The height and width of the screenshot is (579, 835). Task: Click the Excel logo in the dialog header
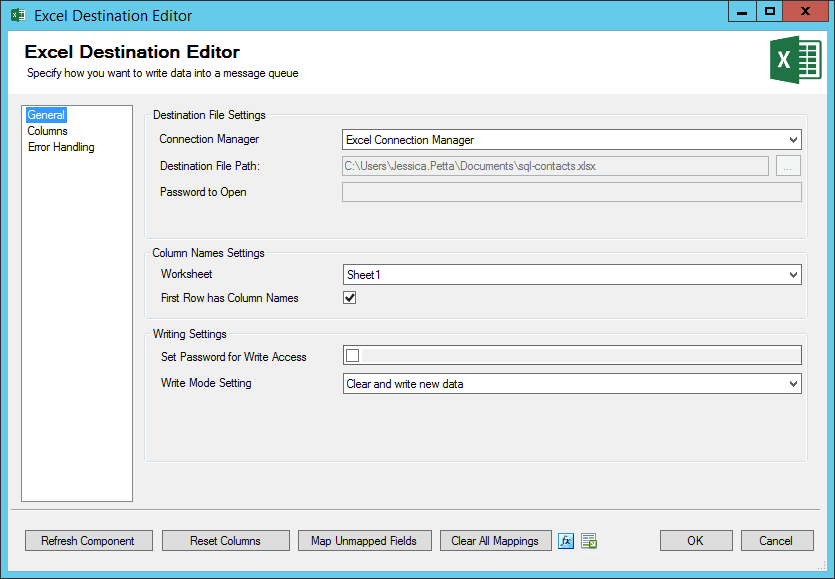pos(795,60)
